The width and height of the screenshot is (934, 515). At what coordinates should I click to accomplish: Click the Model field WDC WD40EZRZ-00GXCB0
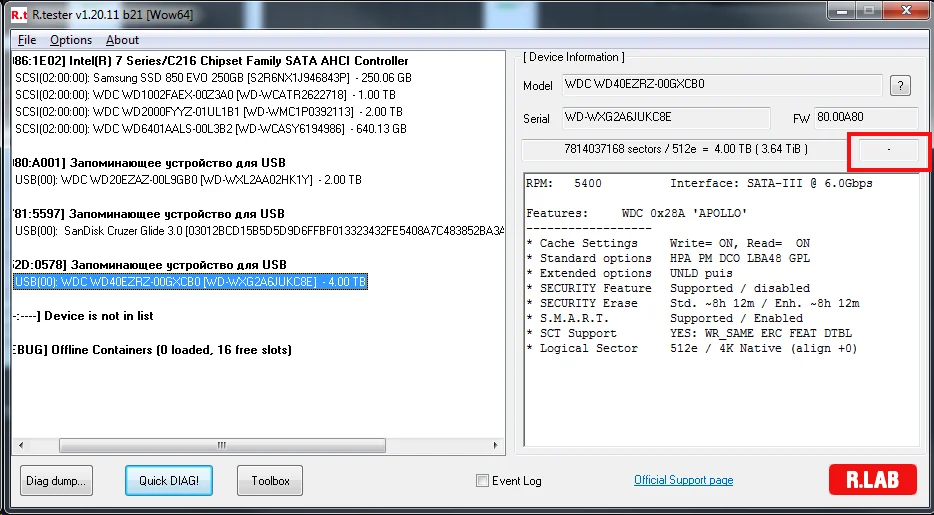point(722,85)
